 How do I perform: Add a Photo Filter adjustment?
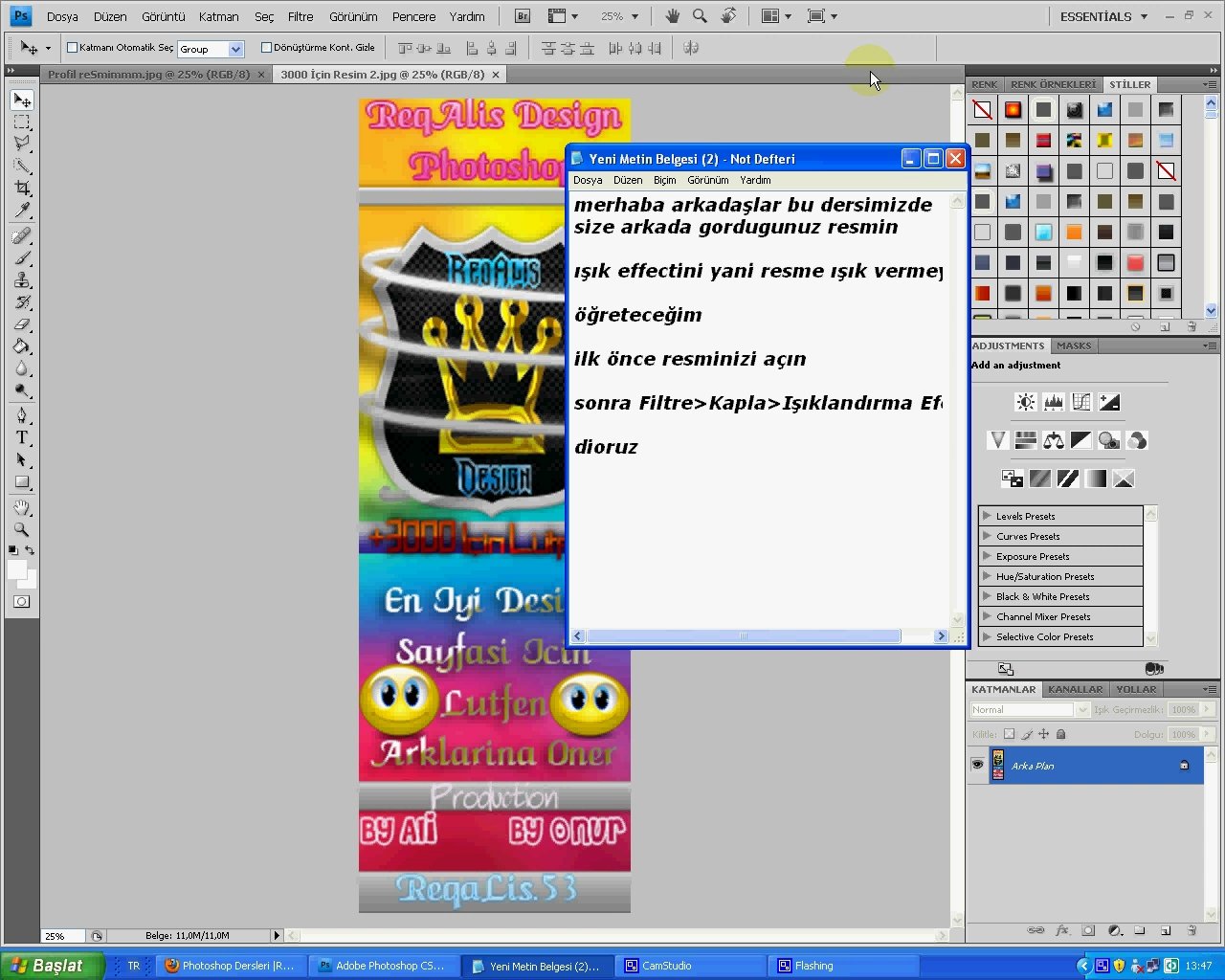pos(1109,440)
